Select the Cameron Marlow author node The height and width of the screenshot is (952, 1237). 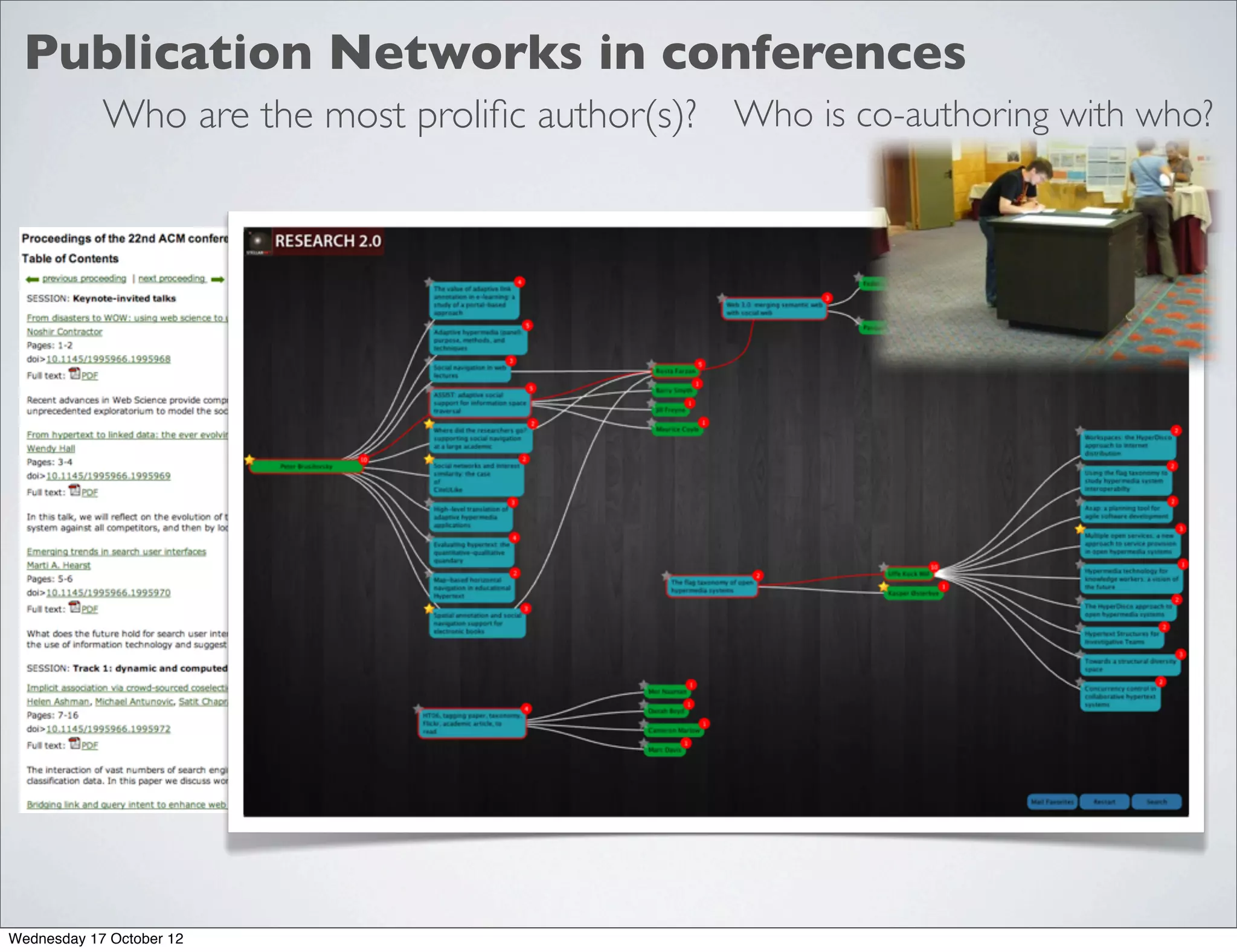(675, 730)
